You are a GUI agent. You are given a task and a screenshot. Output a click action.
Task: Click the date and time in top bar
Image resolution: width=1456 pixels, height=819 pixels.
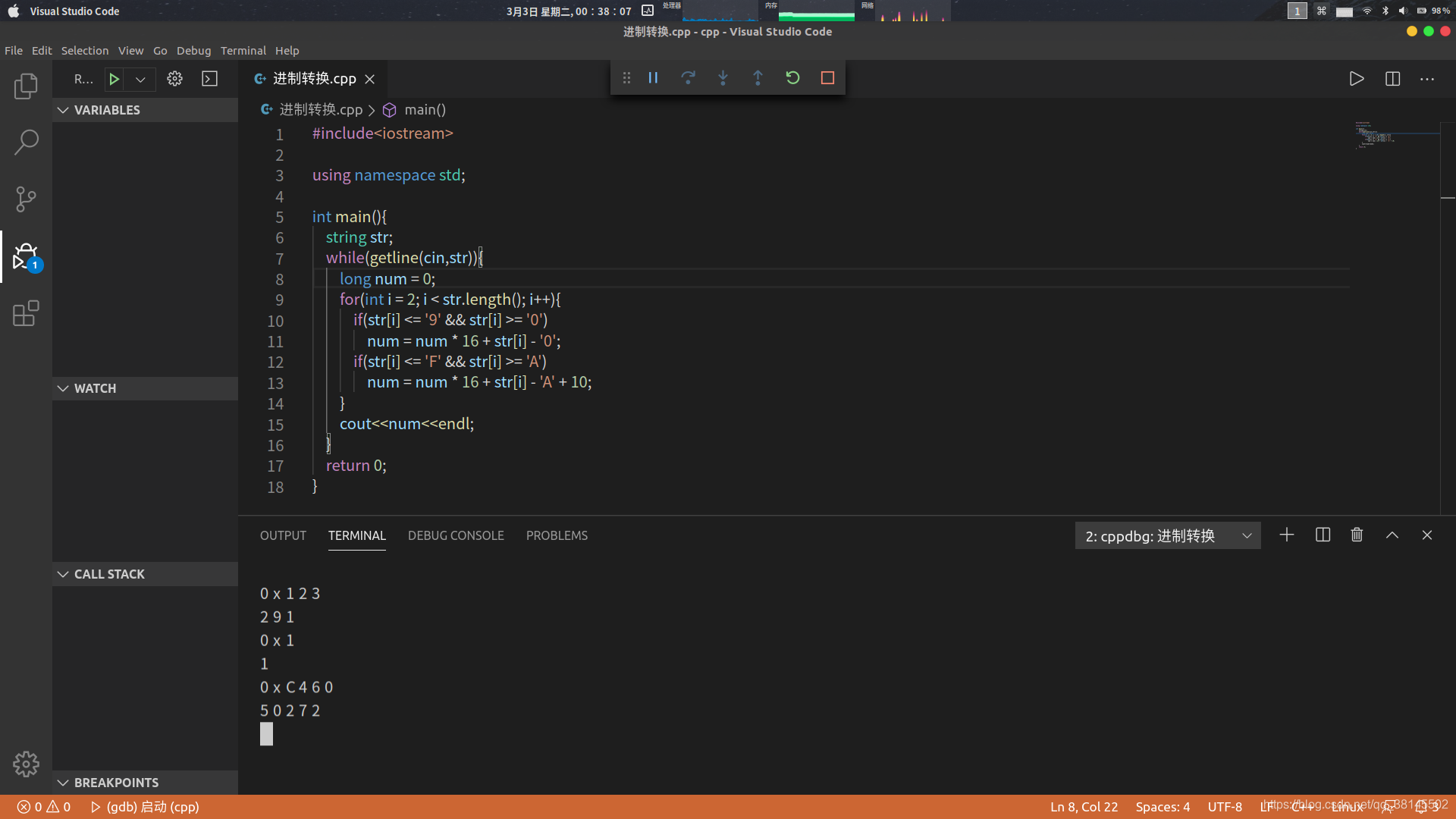tap(569, 11)
